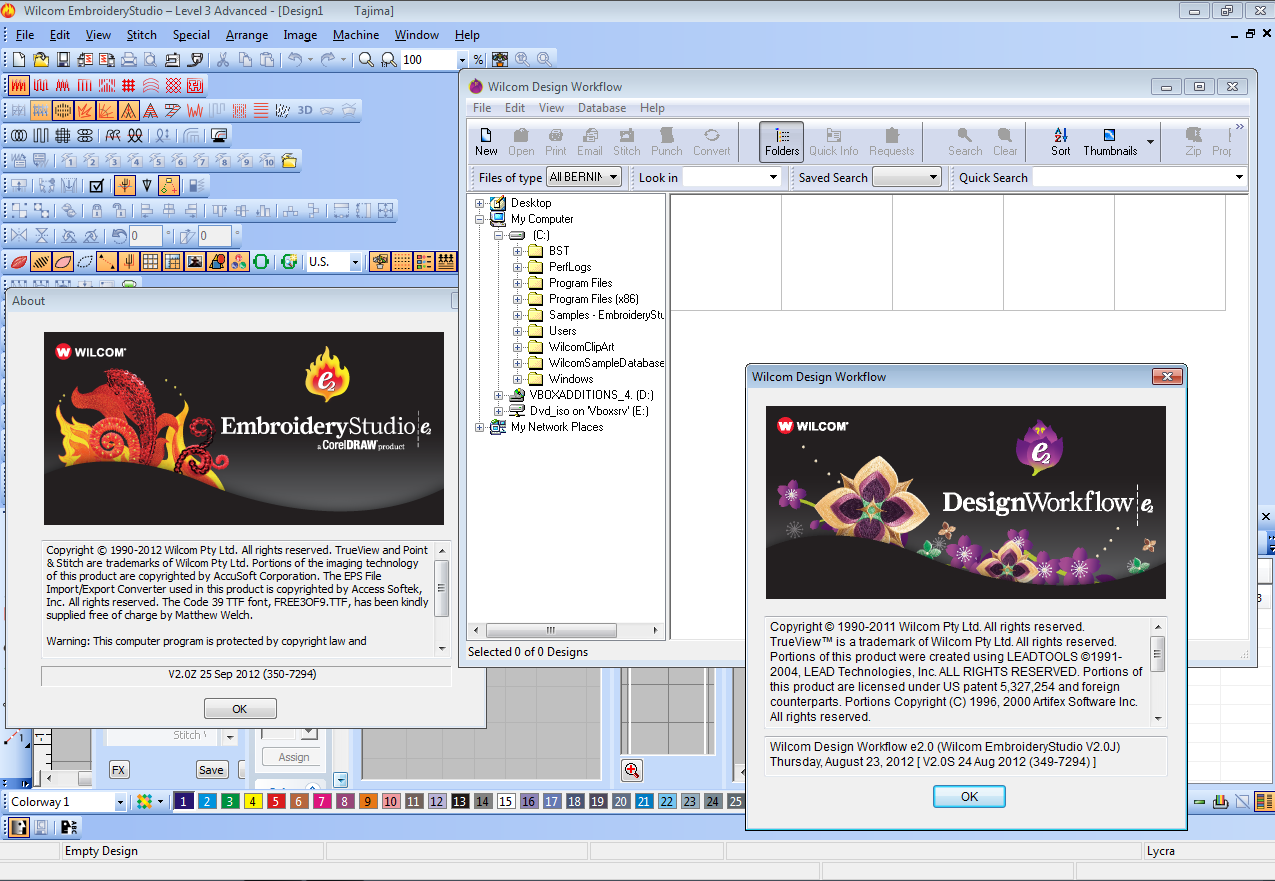Click the Lock padlock icon
This screenshot has height=881, width=1275.
click(97, 210)
